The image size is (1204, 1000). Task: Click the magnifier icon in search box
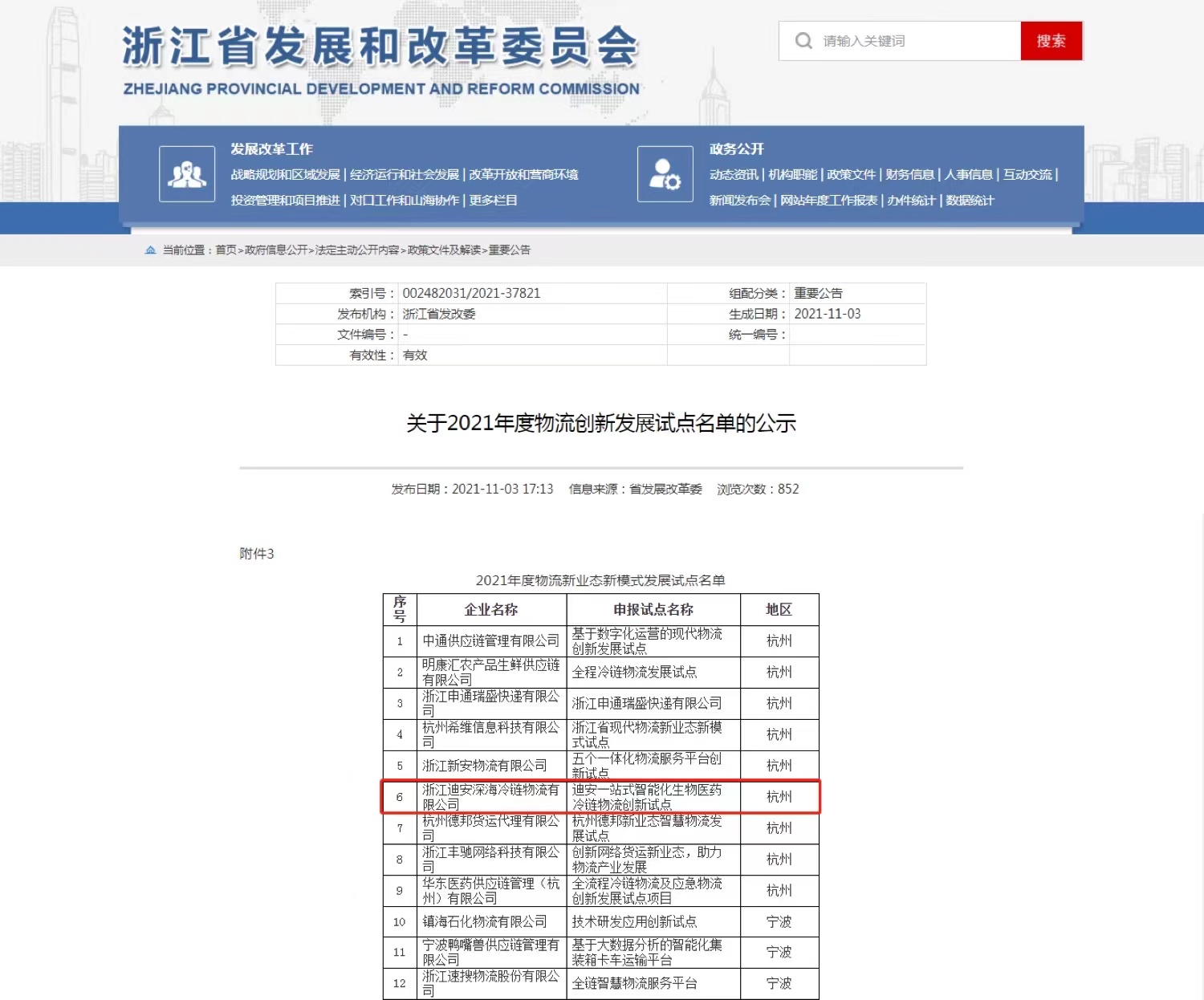point(803,41)
